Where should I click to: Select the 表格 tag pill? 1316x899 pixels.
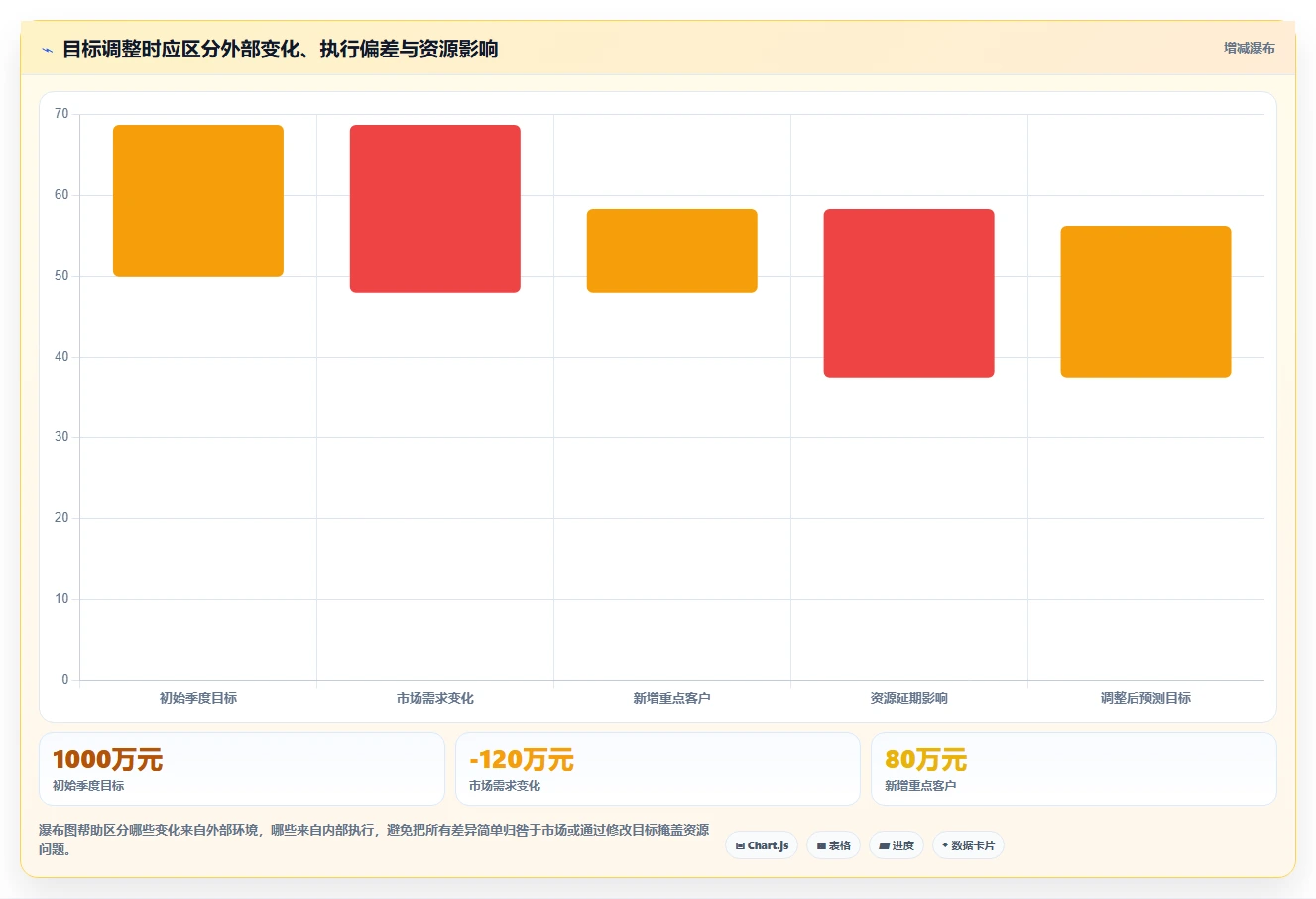click(833, 845)
